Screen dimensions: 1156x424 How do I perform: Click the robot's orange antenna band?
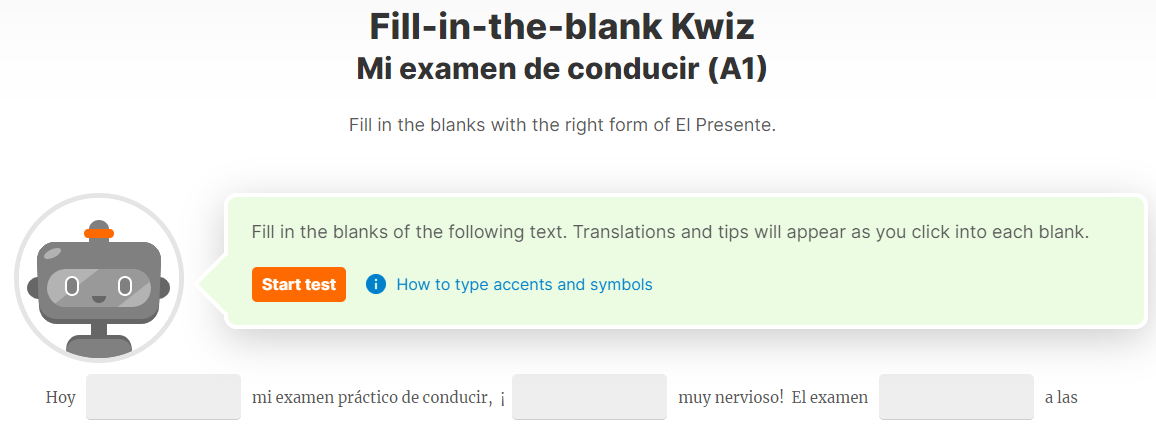click(99, 234)
